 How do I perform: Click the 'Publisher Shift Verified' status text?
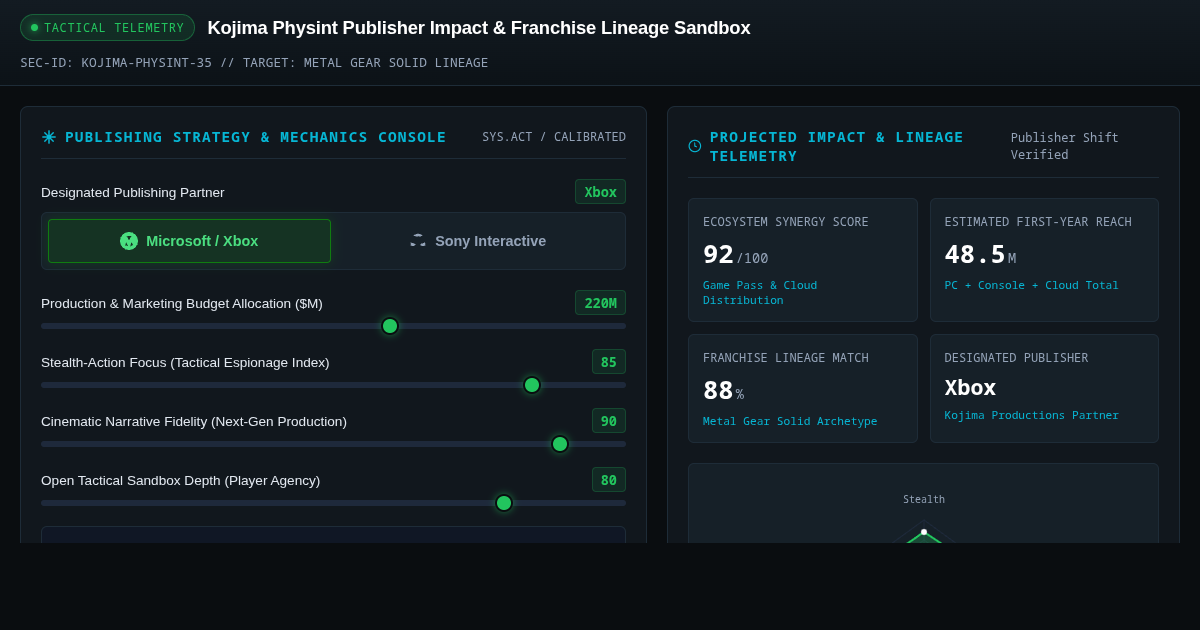pos(1065,146)
